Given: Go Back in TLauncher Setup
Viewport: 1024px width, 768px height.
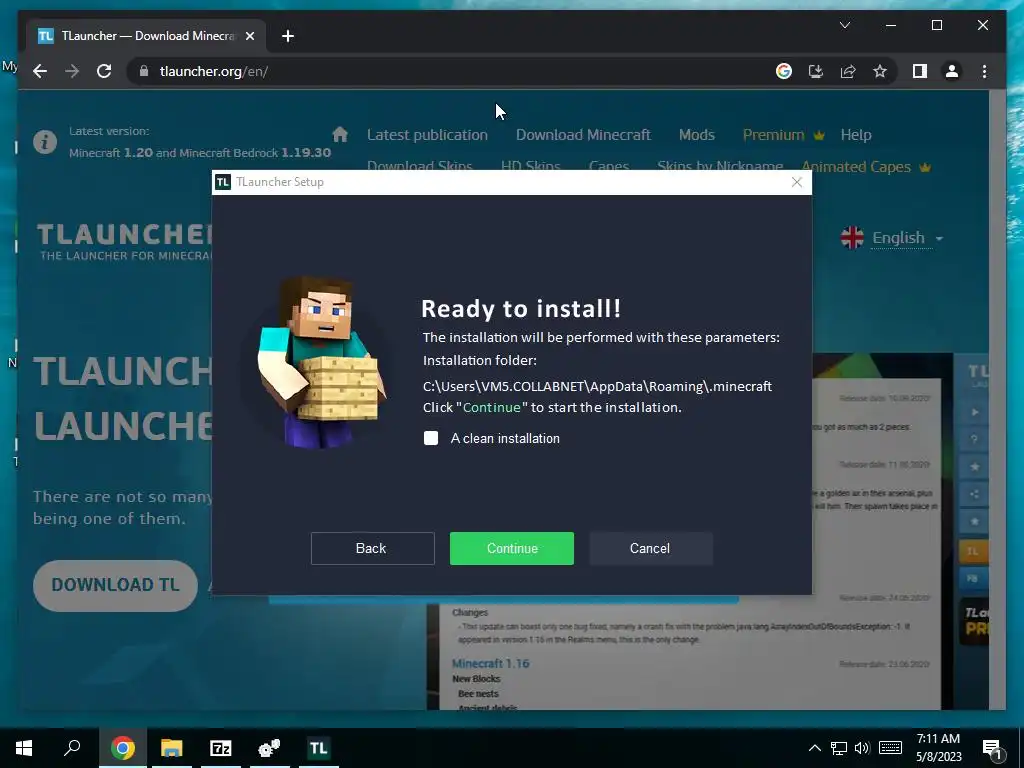Looking at the screenshot, I should (x=372, y=548).
